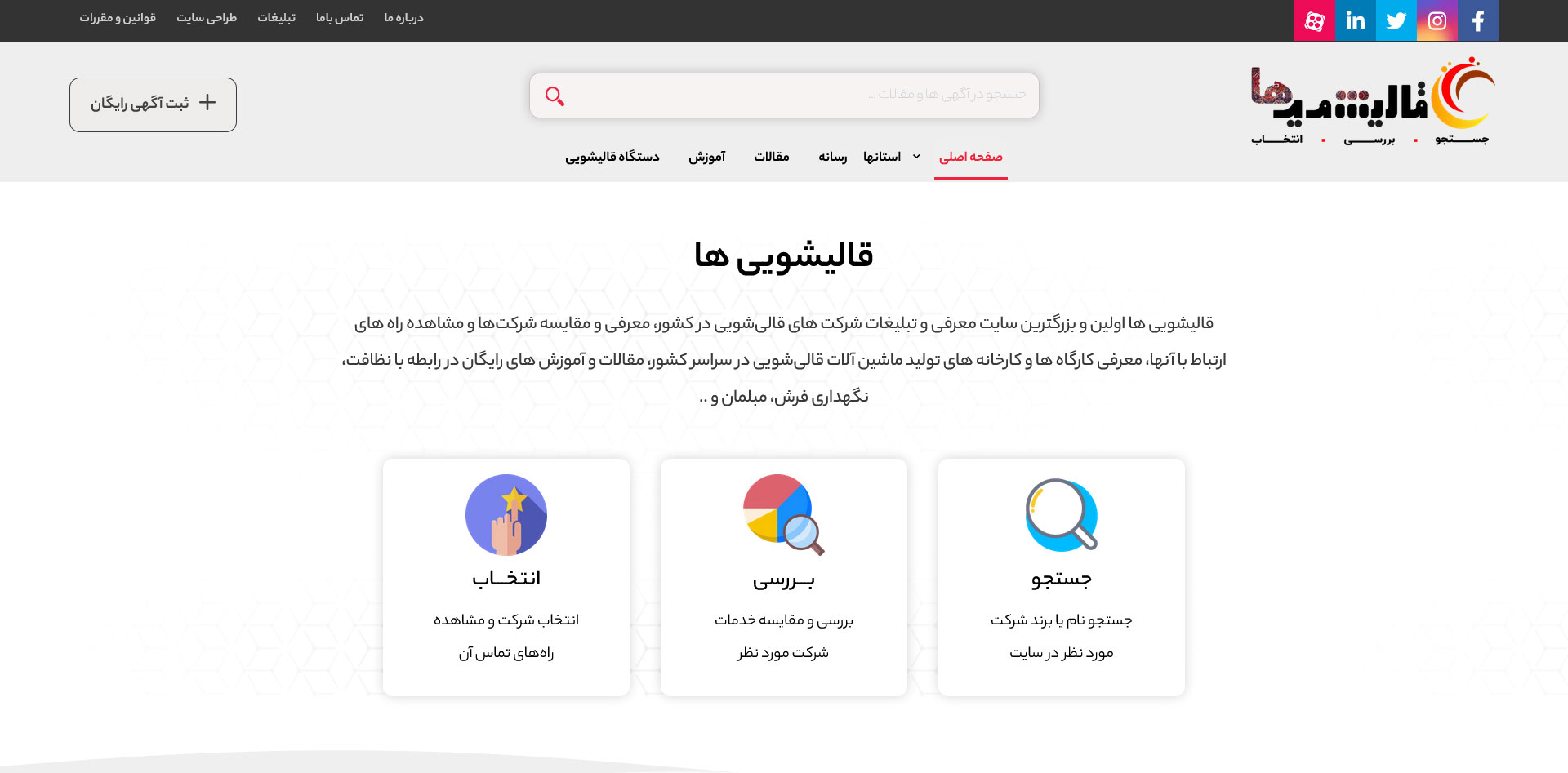The image size is (1568, 773).
Task: Click the Twitter bird icon
Action: (1396, 20)
